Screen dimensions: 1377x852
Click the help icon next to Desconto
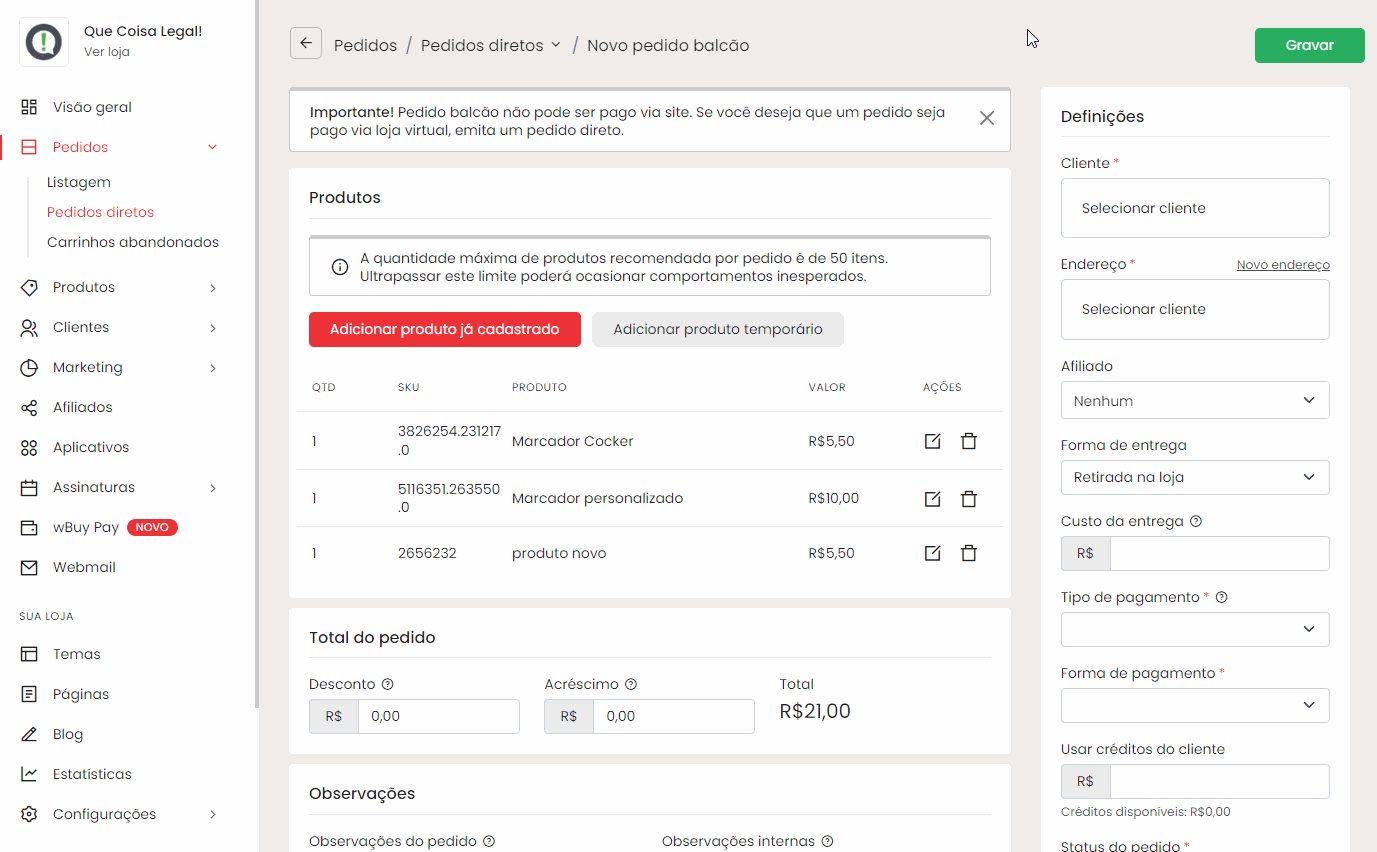pos(388,685)
